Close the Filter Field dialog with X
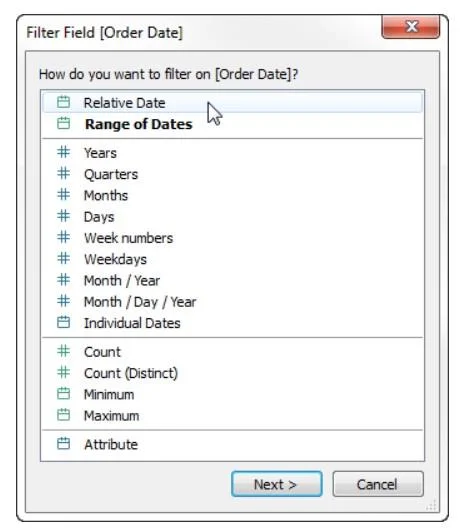Viewport: 462px width, 531px height. click(x=411, y=26)
